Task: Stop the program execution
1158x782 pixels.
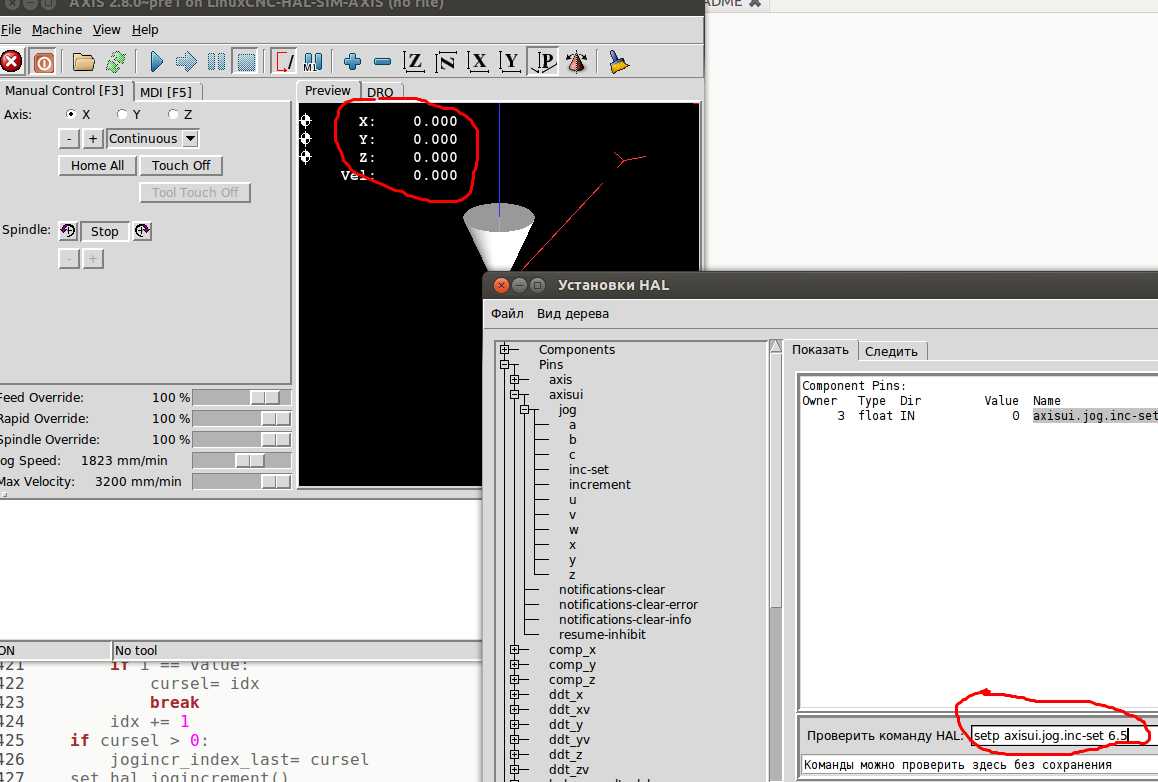Action: pyautogui.click(x=246, y=61)
